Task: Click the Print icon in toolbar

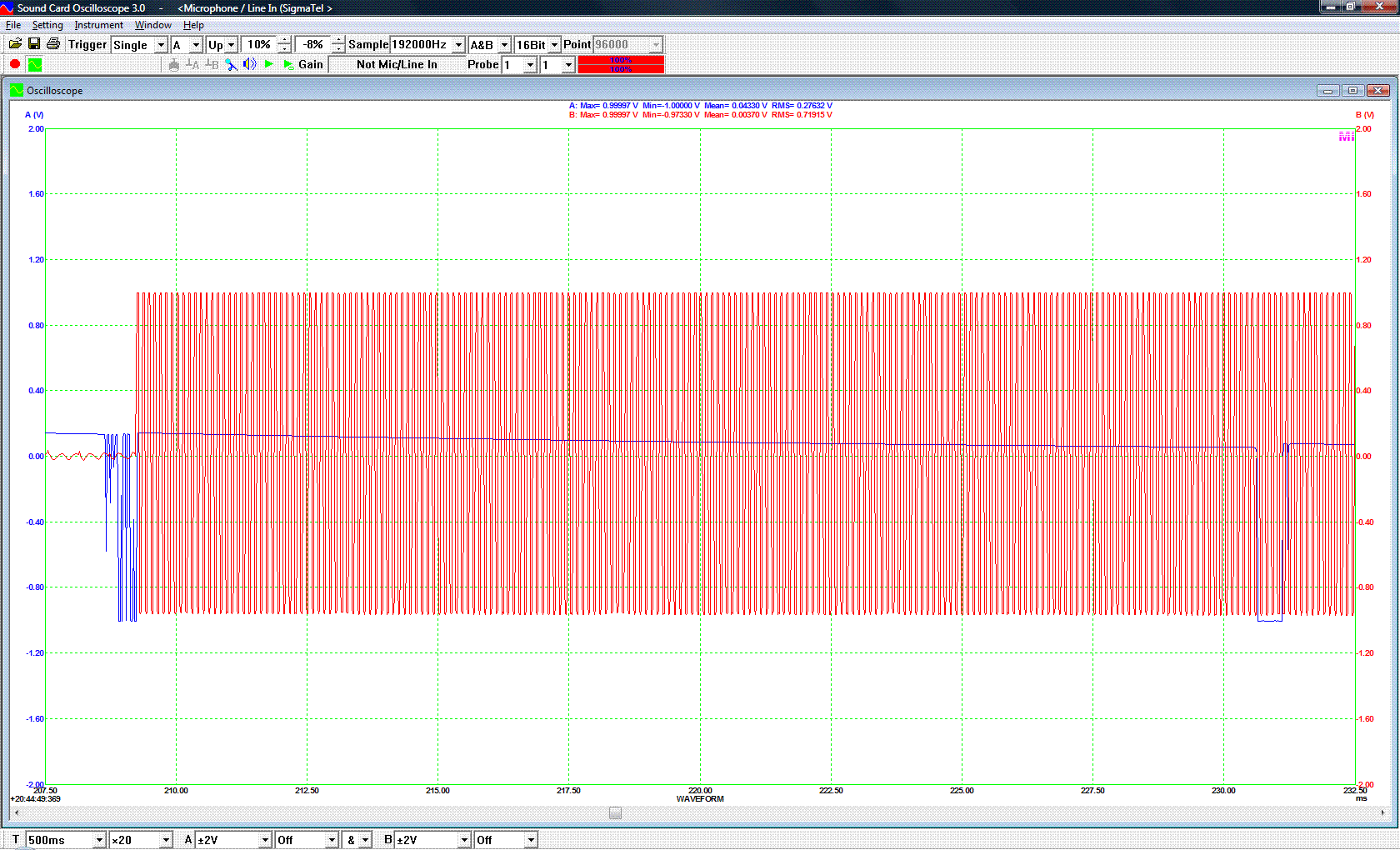Action: click(x=53, y=44)
